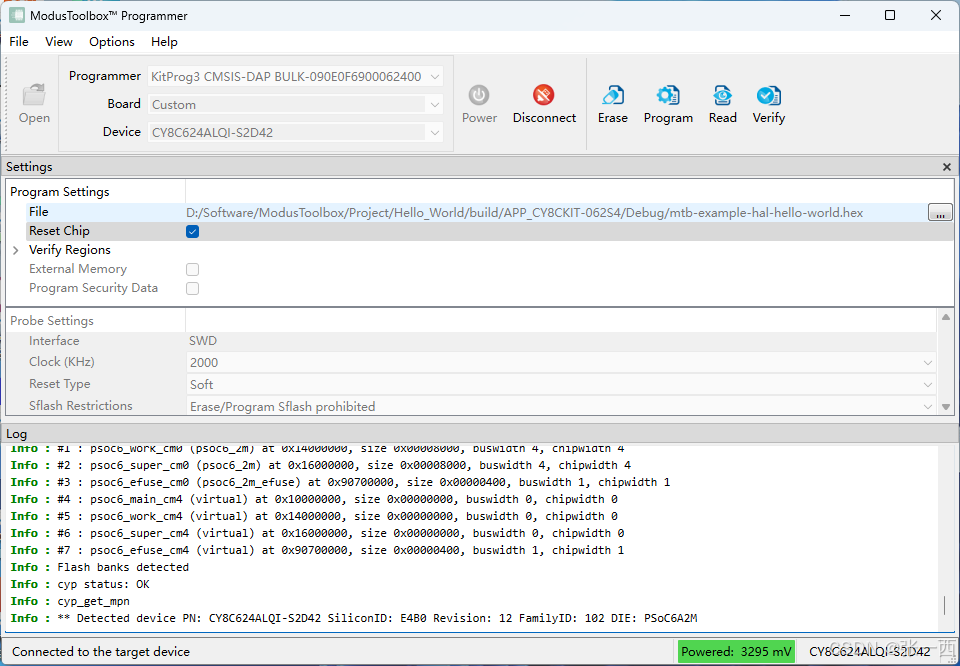Toggle the External Memory checkbox
Screen dimensions: 960x666
coord(192,269)
